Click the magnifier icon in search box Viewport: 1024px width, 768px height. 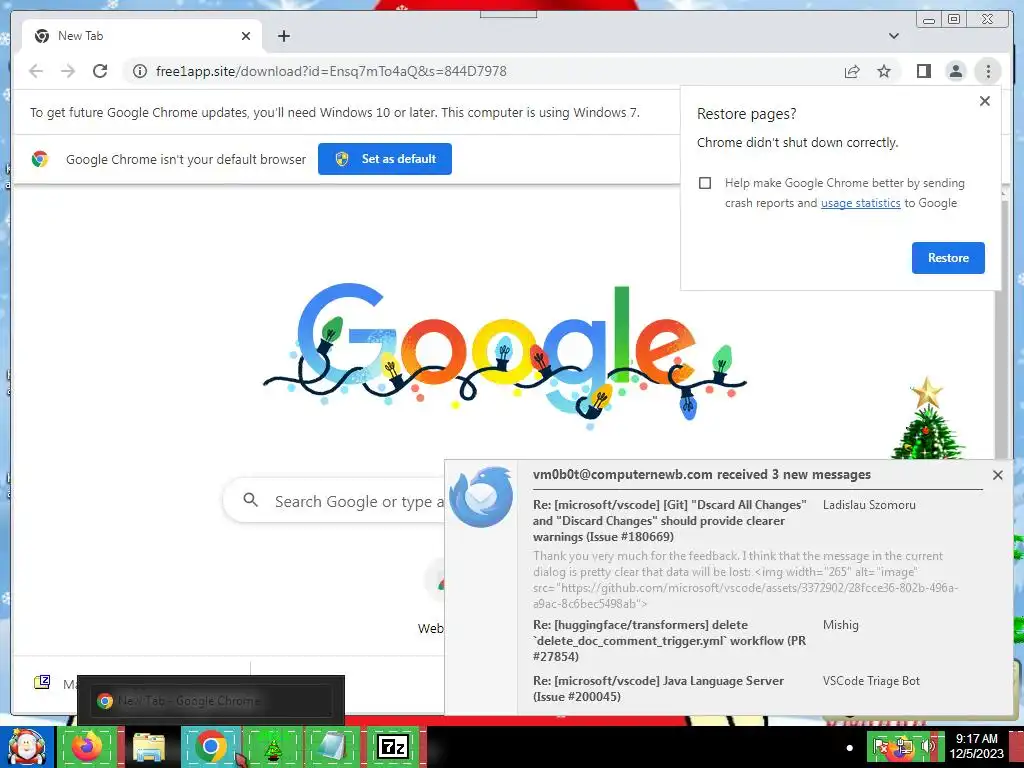pos(250,500)
